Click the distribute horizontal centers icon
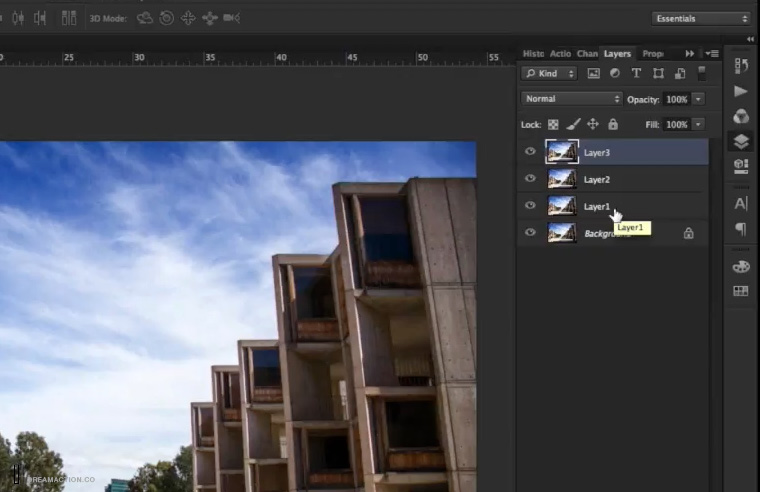This screenshot has height=492, width=760. [18, 18]
